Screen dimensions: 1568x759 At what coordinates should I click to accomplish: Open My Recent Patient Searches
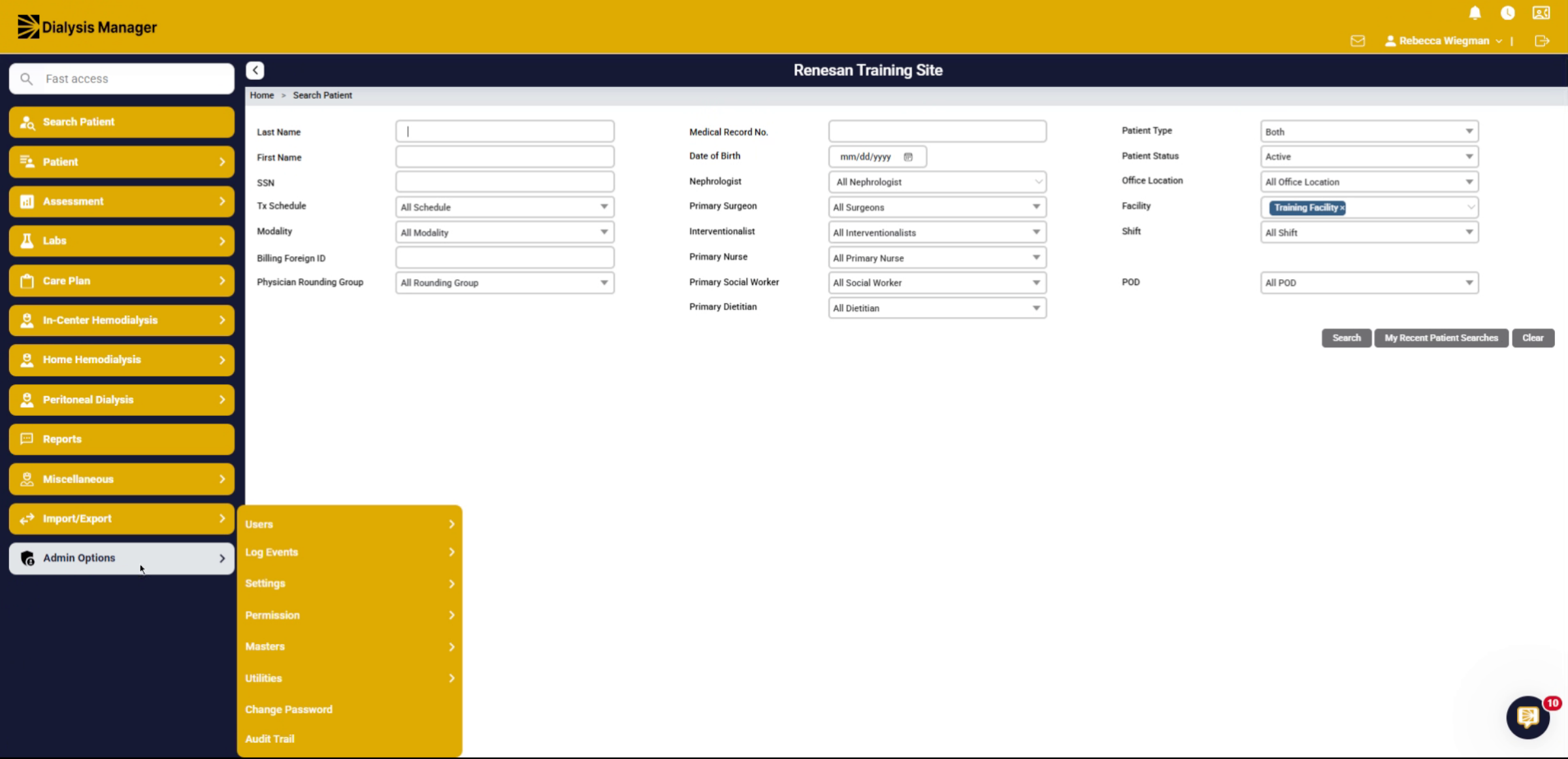coord(1441,338)
